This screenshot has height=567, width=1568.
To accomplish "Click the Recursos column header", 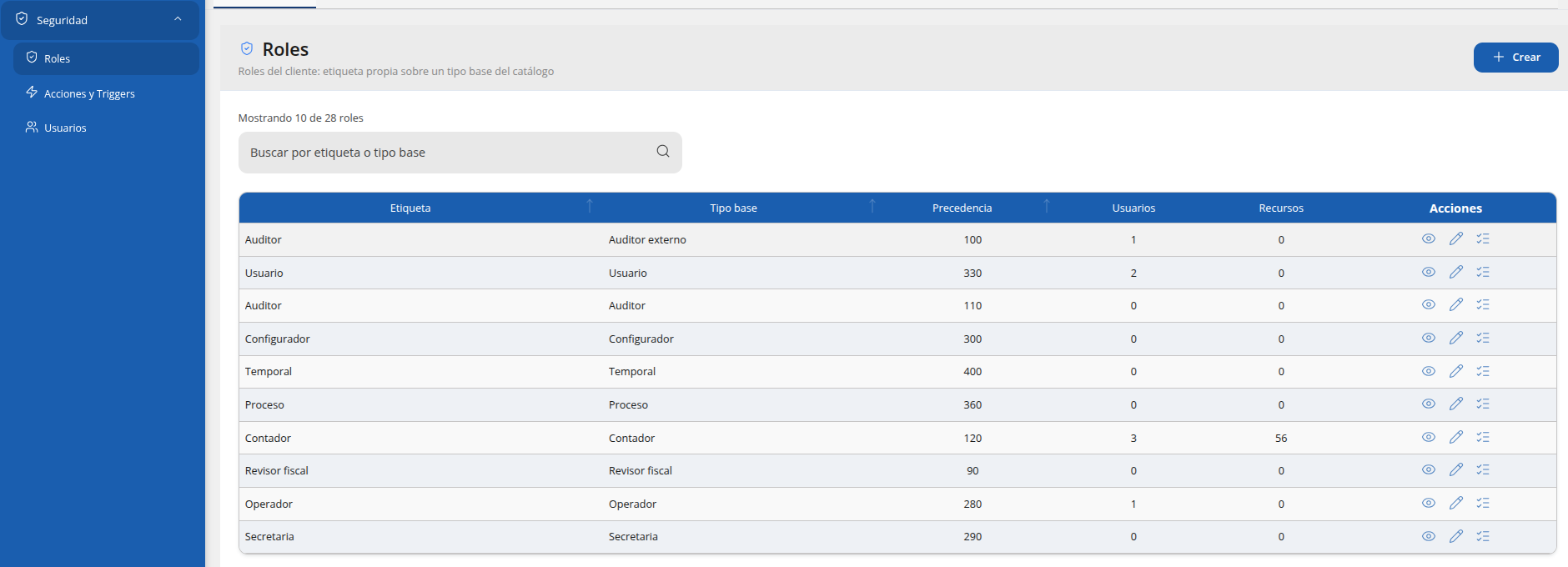I will [x=1281, y=208].
